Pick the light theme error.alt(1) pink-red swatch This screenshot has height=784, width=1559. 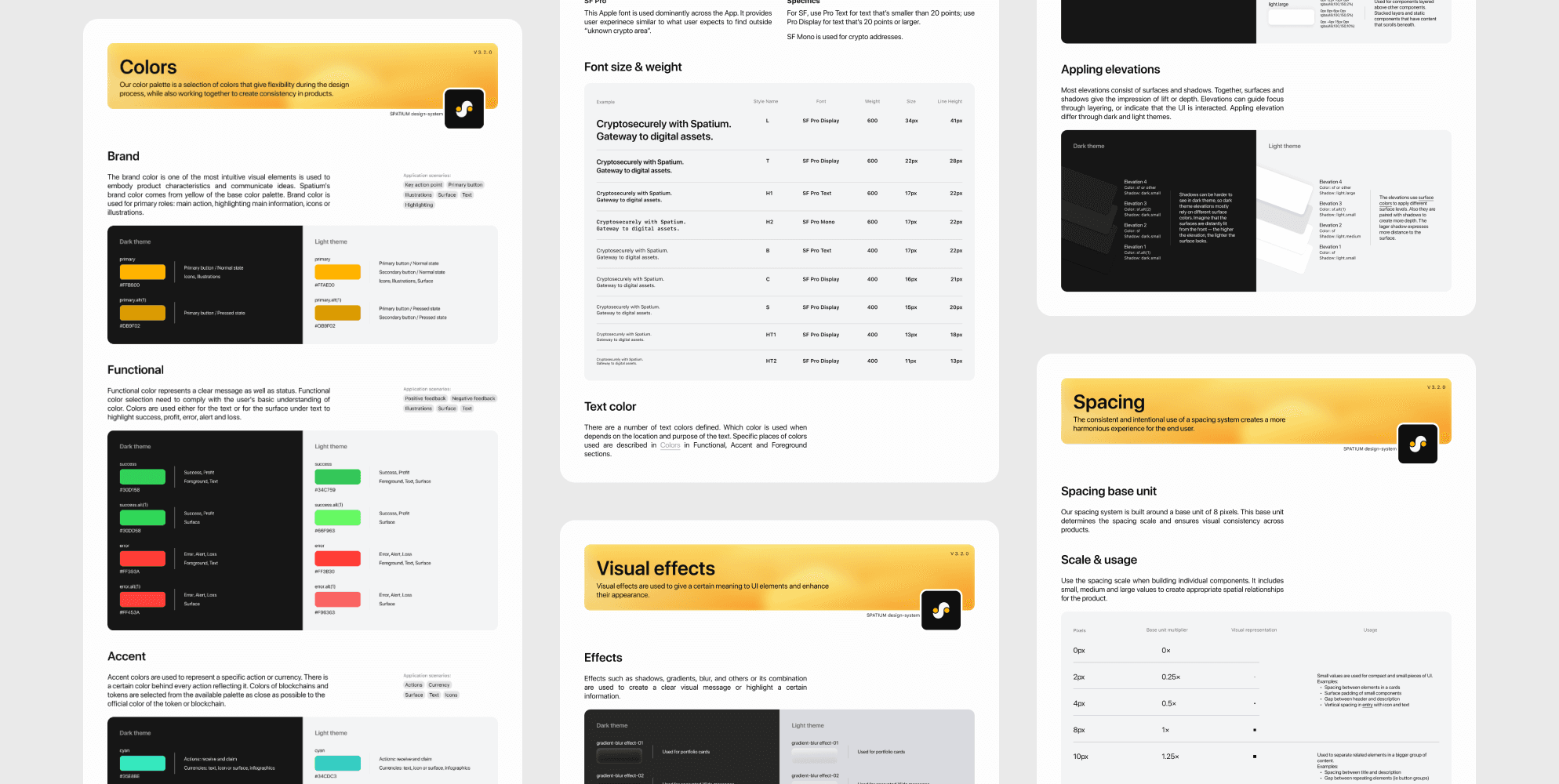point(338,600)
